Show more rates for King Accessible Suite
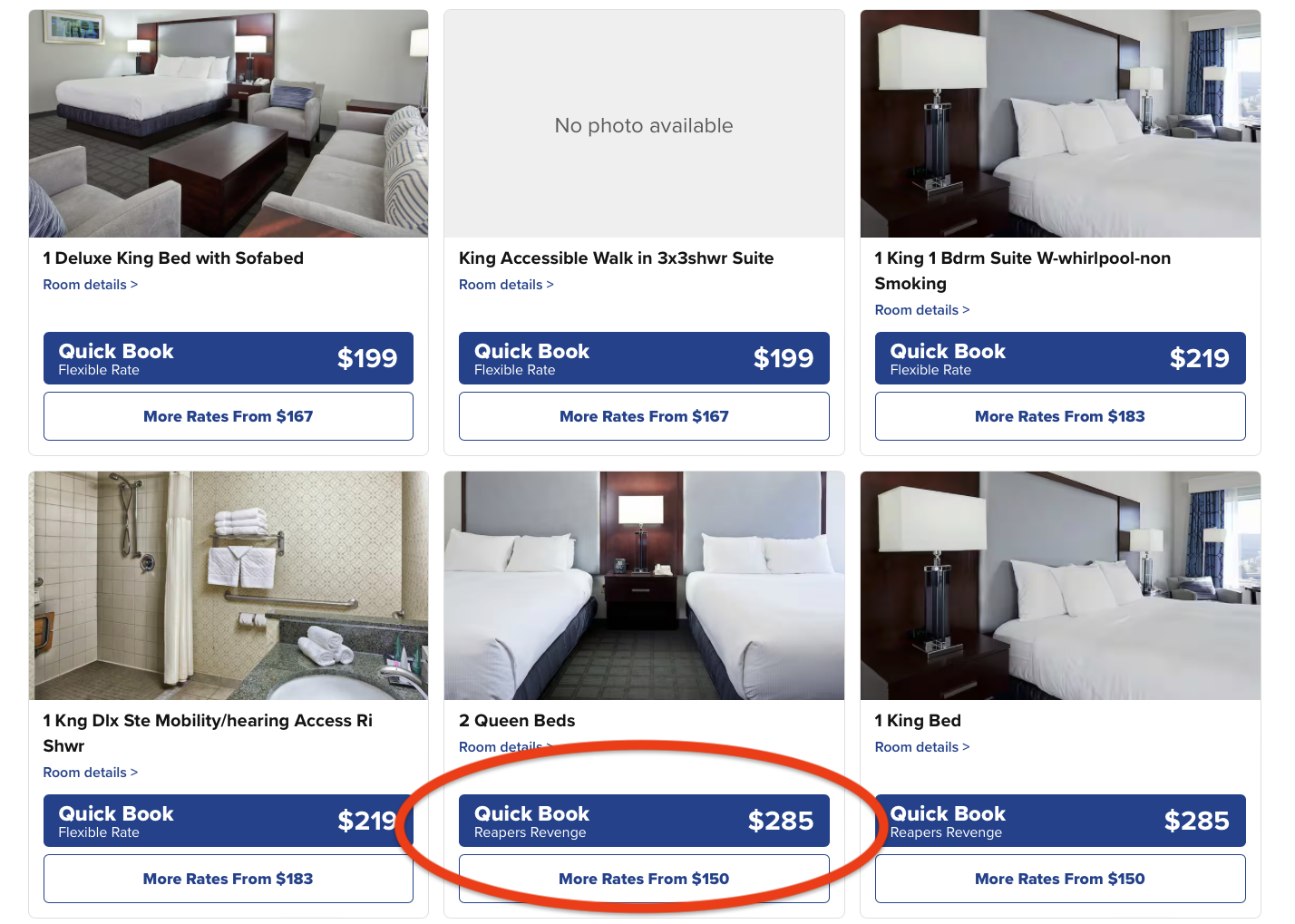Viewport: 1295px width, 924px height. pos(644,416)
